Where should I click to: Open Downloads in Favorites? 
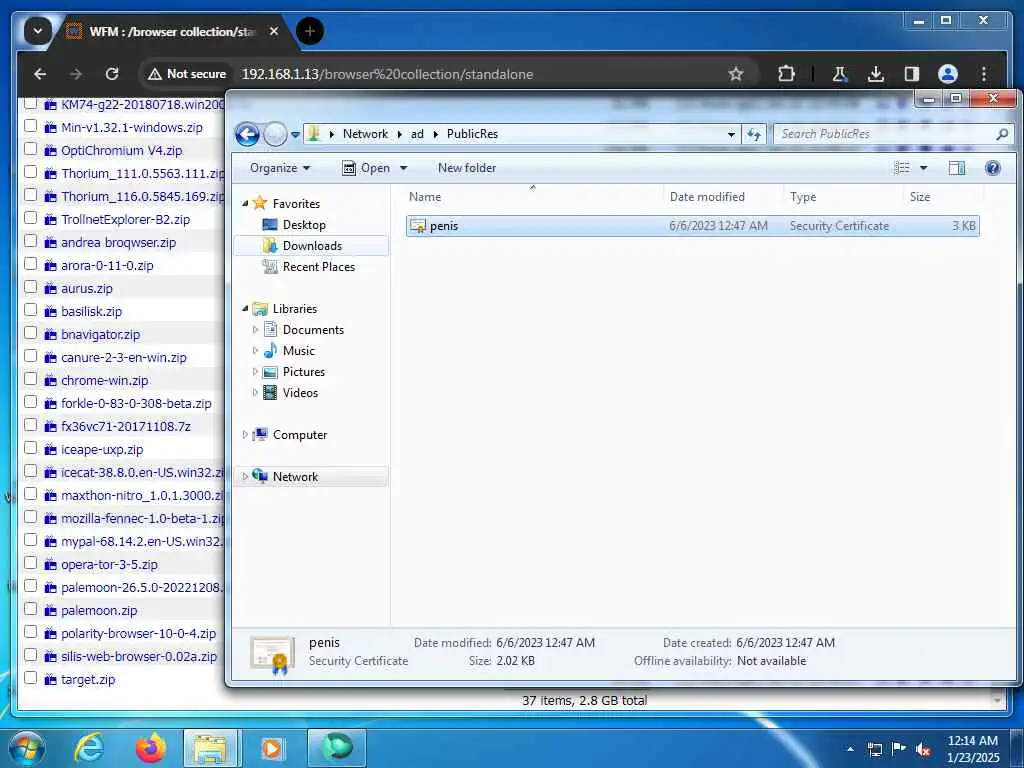tap(312, 246)
